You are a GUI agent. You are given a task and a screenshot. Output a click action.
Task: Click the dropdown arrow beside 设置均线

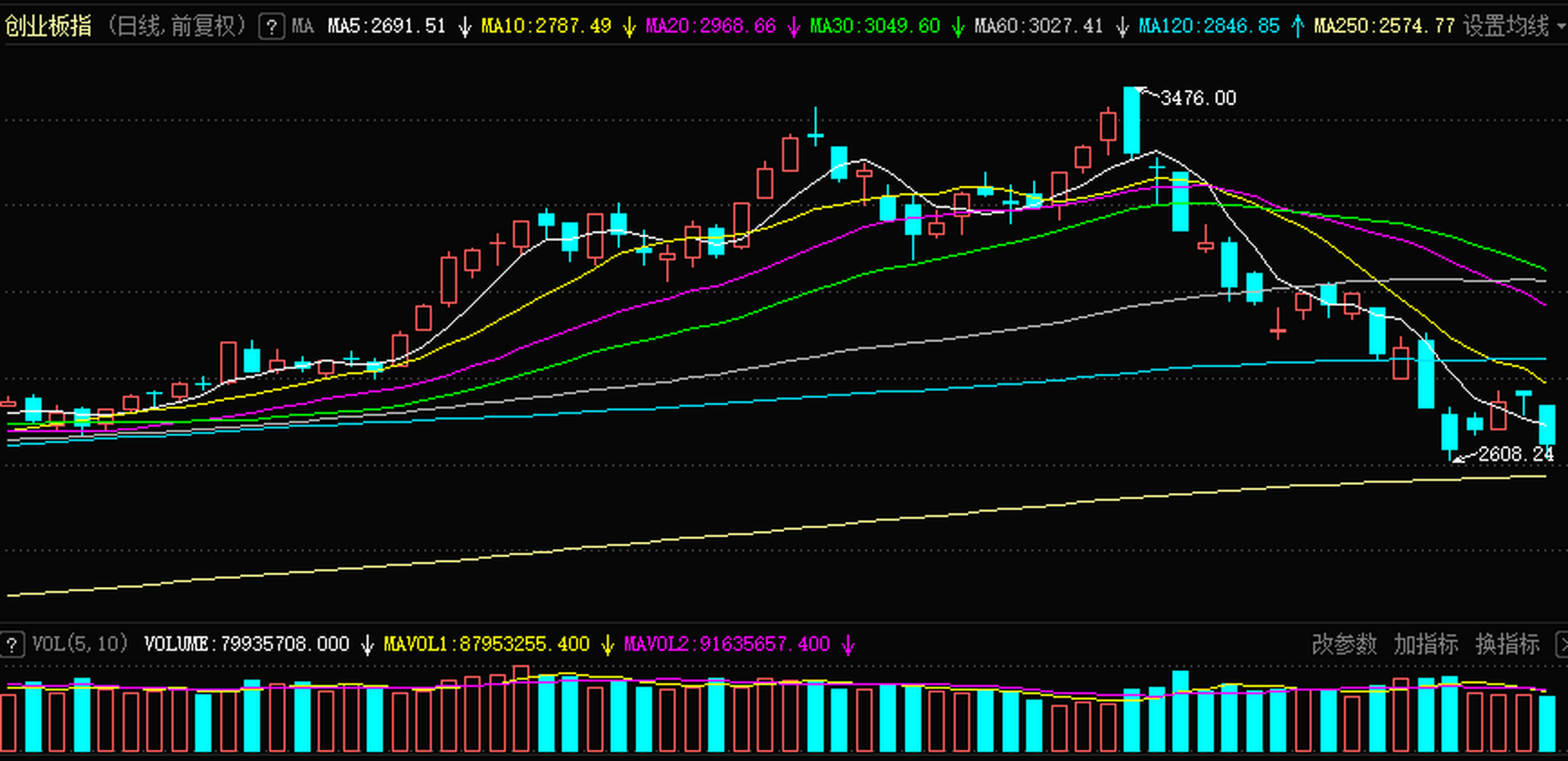[x=1561, y=27]
